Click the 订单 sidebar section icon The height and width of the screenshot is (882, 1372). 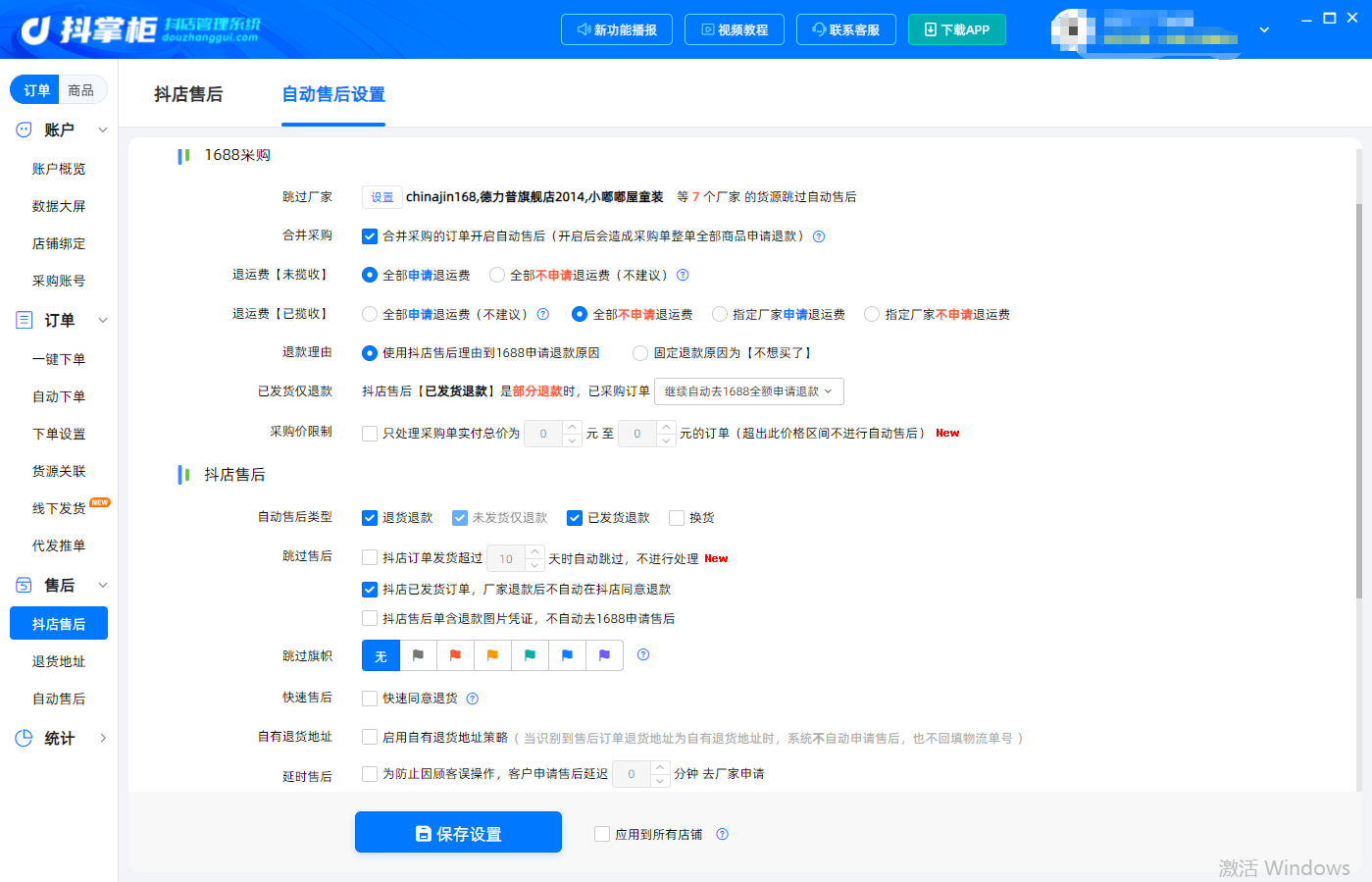[x=25, y=320]
